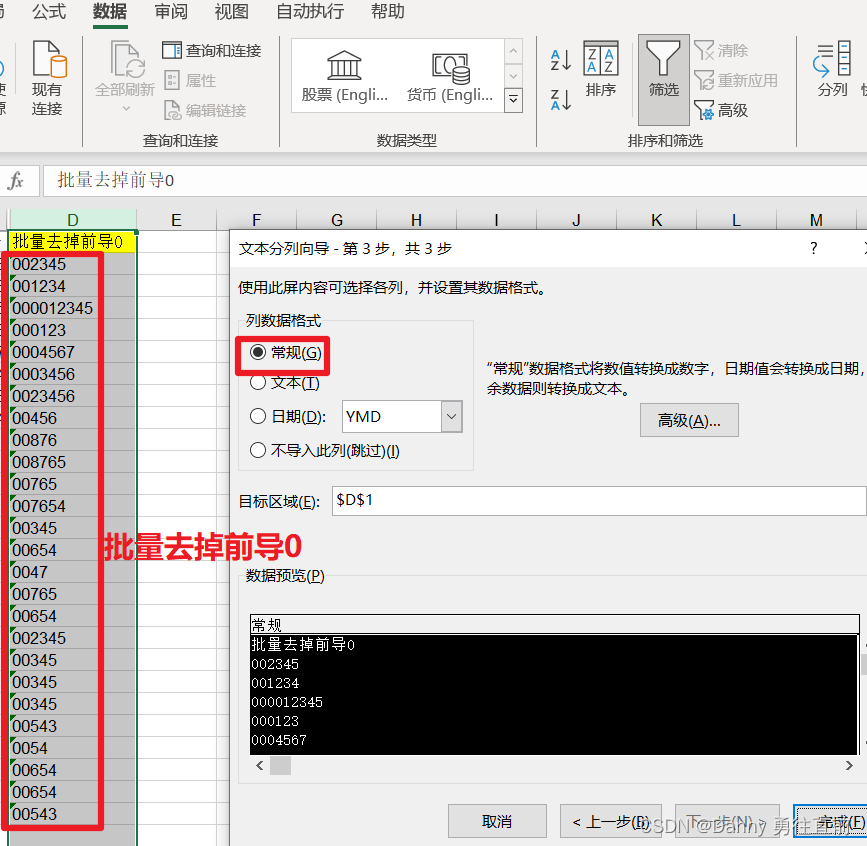Click the cell containing 0004567
This screenshot has width=867, height=846.
(72, 352)
